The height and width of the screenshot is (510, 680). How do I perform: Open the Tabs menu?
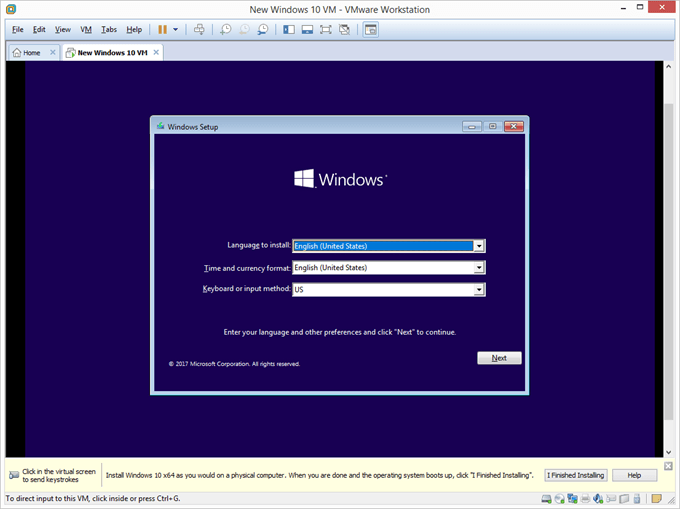[x=109, y=30]
